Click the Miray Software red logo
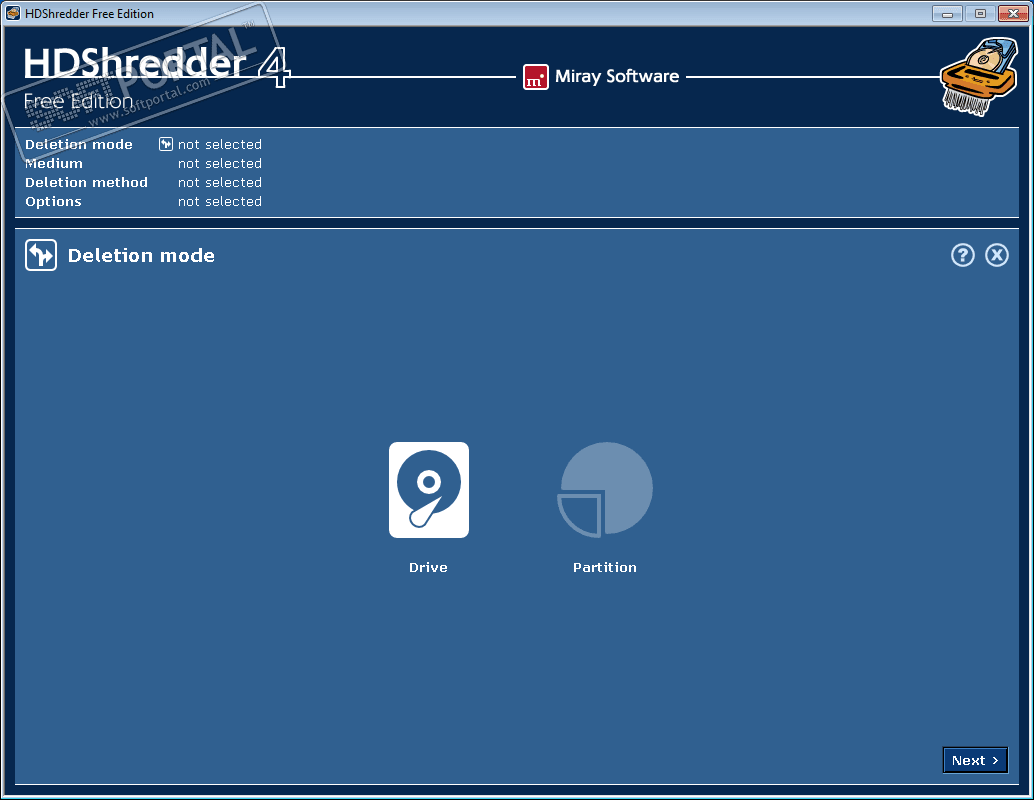The width and height of the screenshot is (1034, 800). 535,77
